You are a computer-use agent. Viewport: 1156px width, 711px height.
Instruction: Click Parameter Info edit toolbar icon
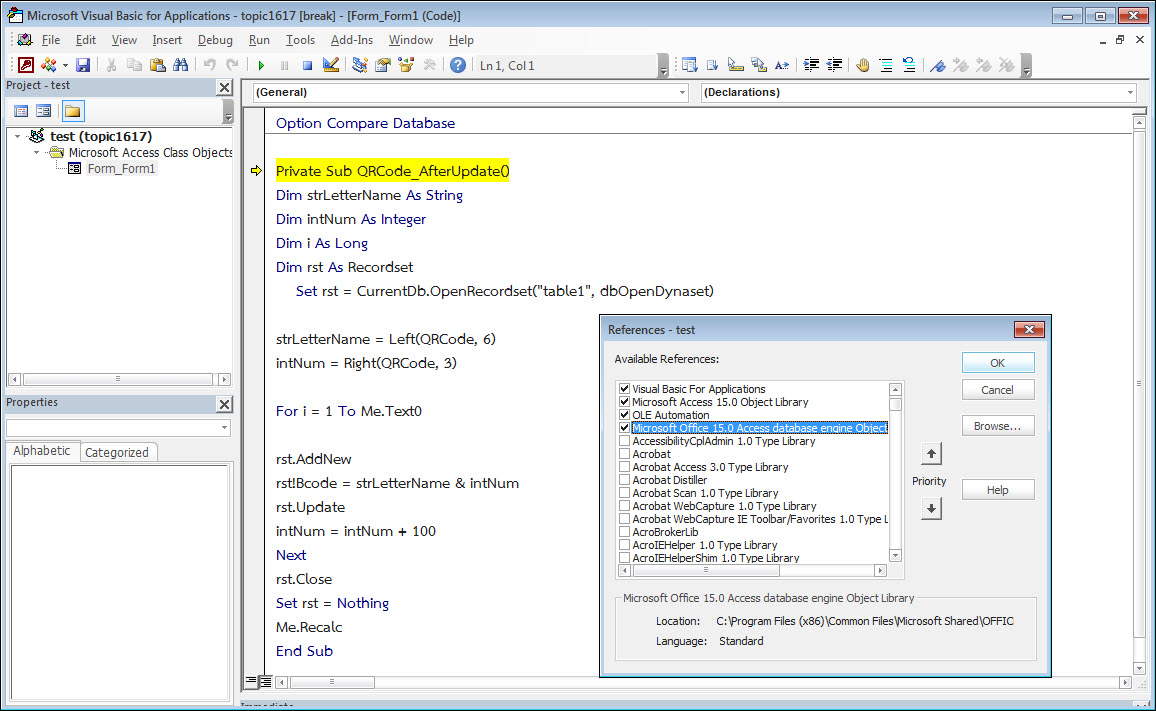tap(759, 65)
